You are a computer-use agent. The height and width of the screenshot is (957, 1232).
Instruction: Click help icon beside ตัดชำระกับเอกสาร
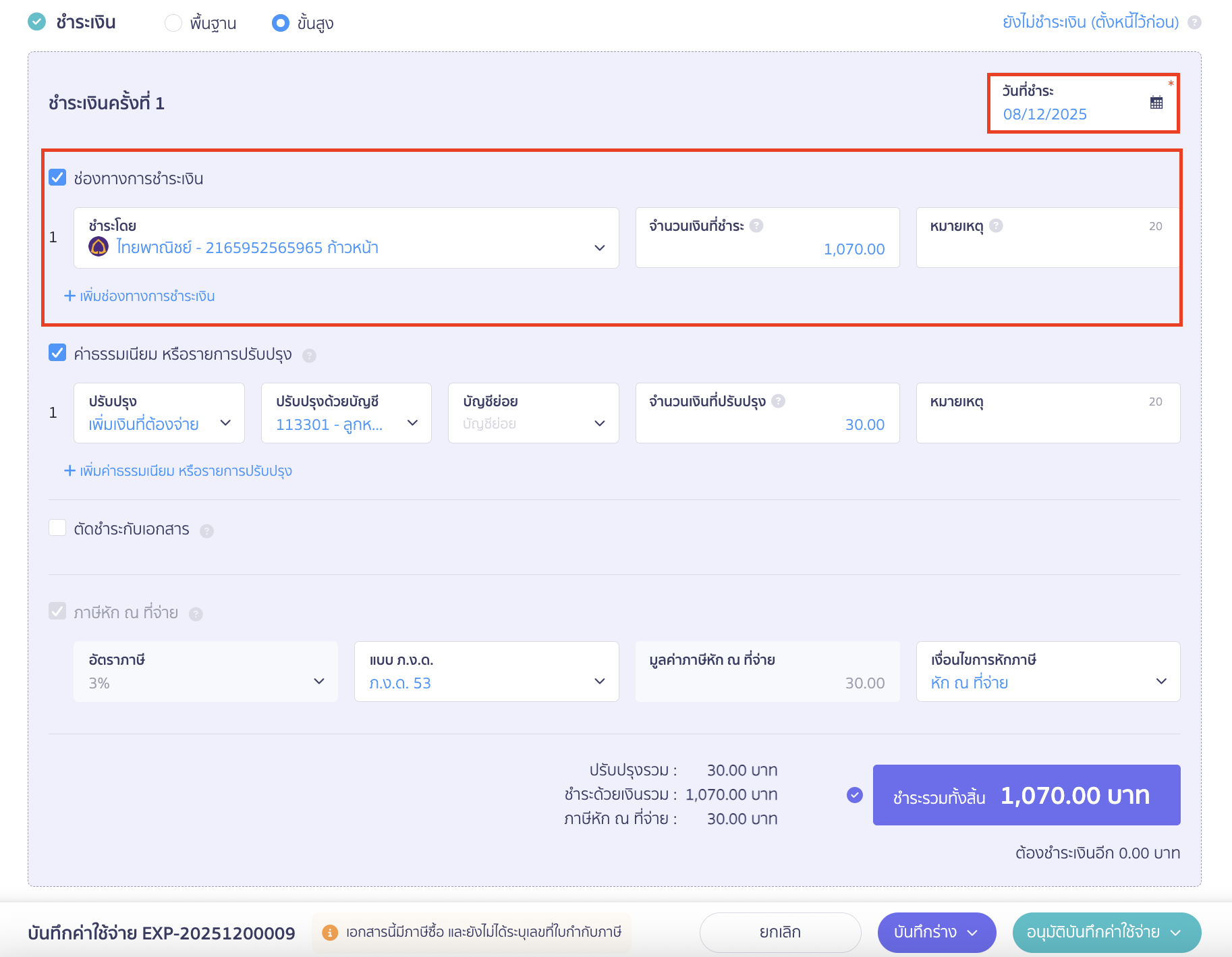click(x=207, y=531)
